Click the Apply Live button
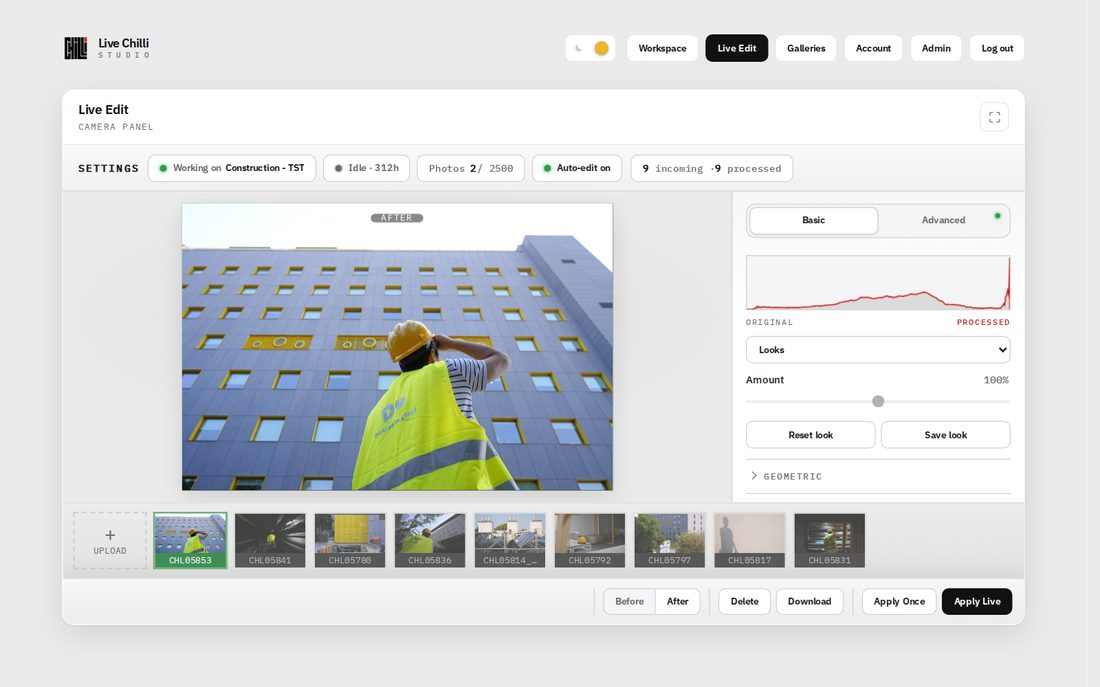Screen dimensions: 1100x687 (x=977, y=601)
